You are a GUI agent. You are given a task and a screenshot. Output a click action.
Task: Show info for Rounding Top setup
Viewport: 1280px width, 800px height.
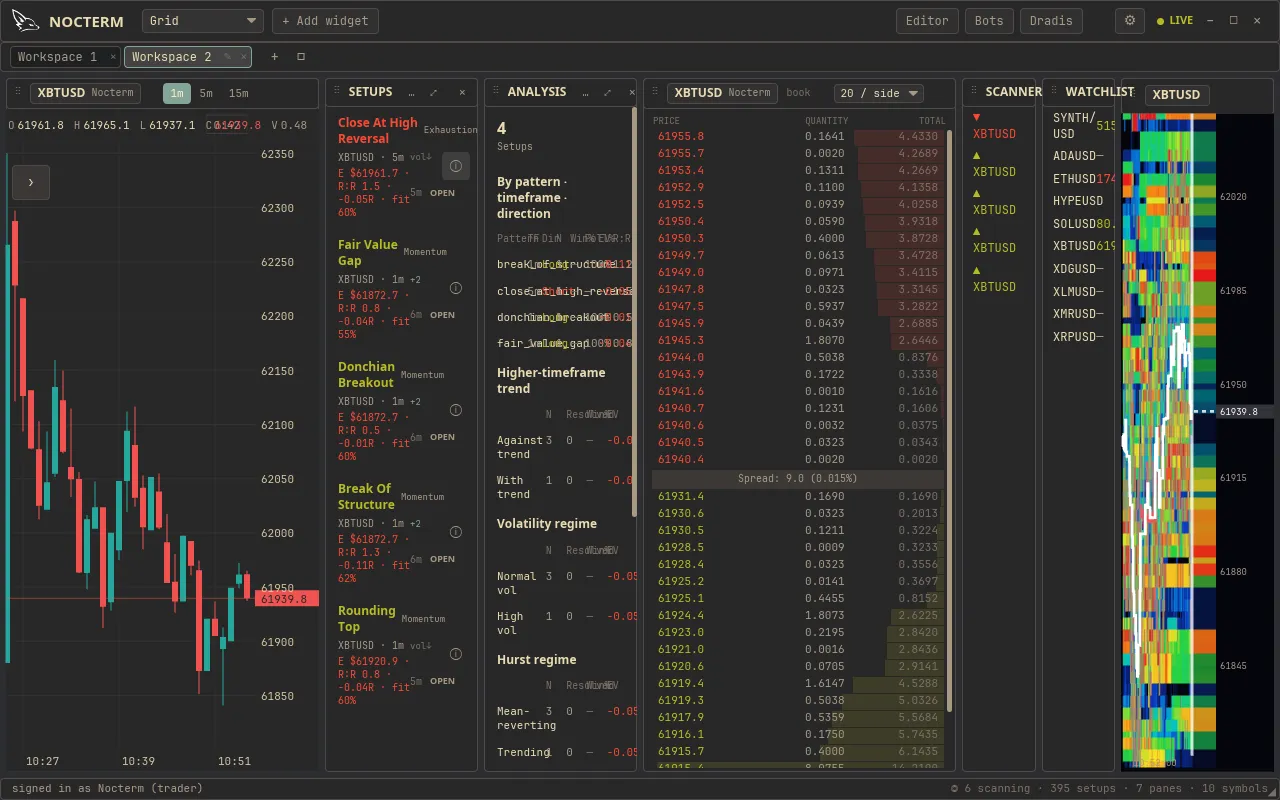tap(456, 654)
